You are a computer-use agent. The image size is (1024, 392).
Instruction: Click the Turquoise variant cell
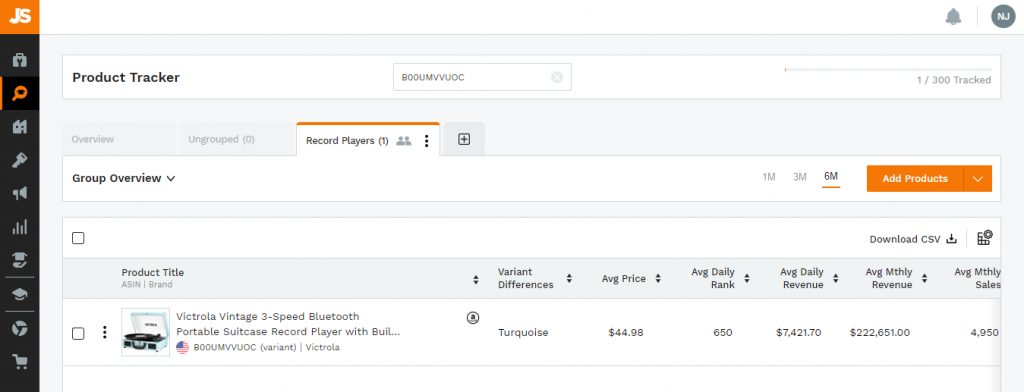pyautogui.click(x=523, y=333)
